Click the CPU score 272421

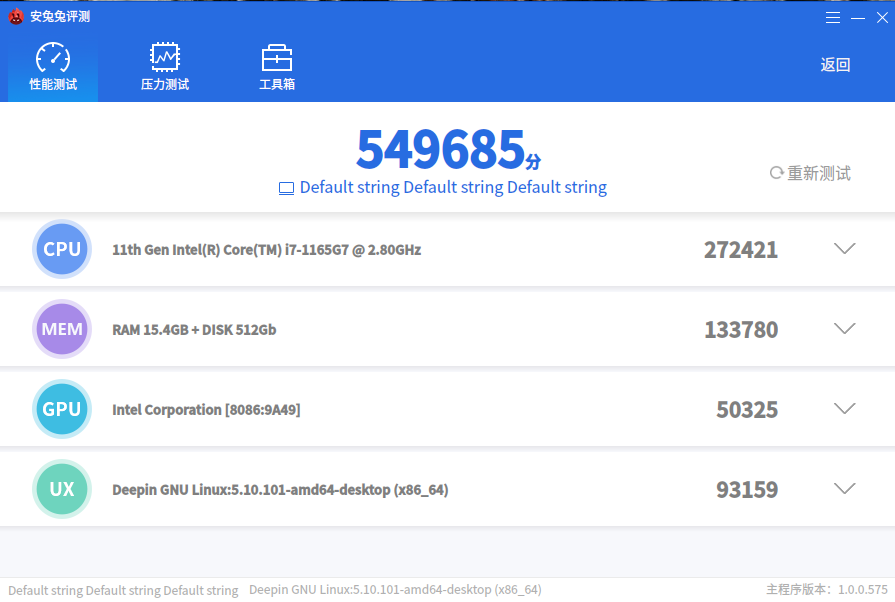[x=741, y=250]
